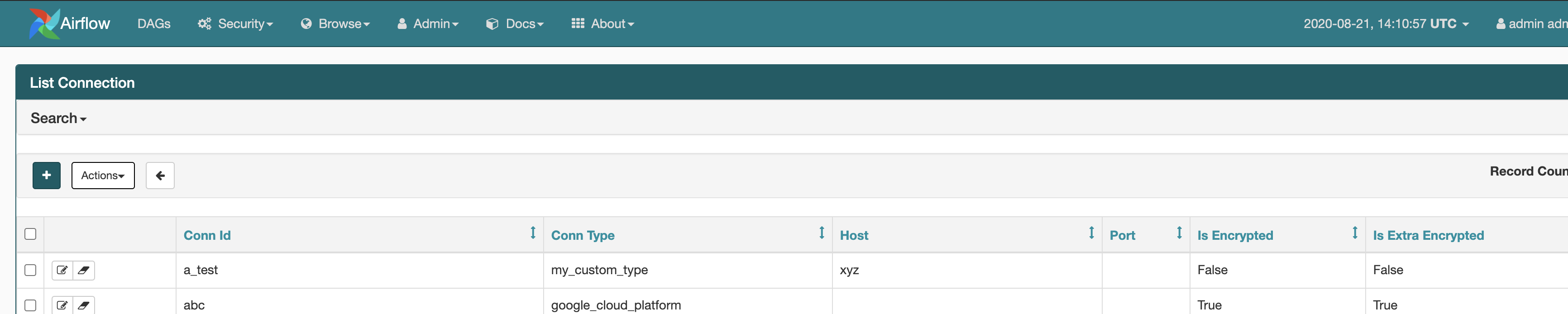Go to the DAGs page
Viewport: 1568px width, 314px height.
click(154, 24)
